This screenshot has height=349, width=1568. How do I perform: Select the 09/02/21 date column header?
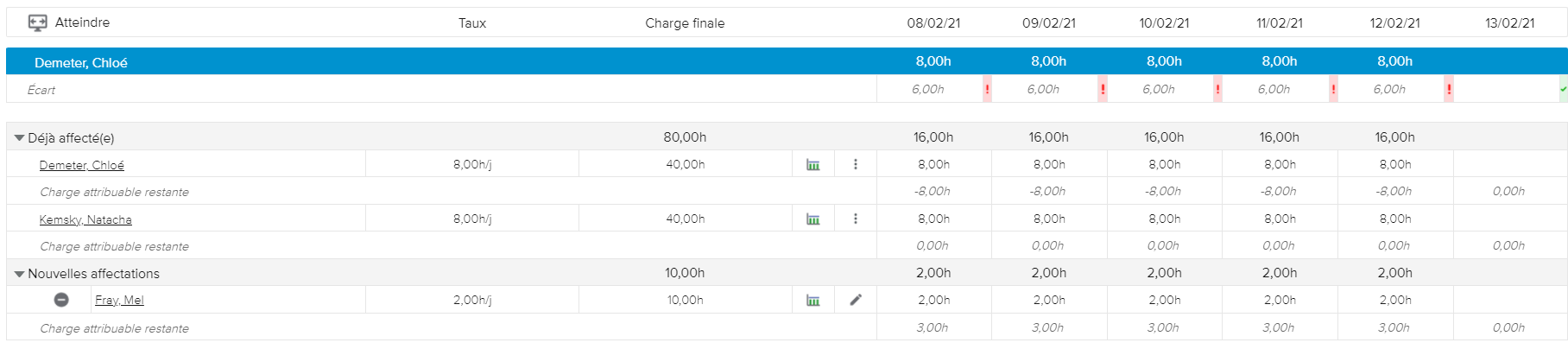(x=1049, y=23)
